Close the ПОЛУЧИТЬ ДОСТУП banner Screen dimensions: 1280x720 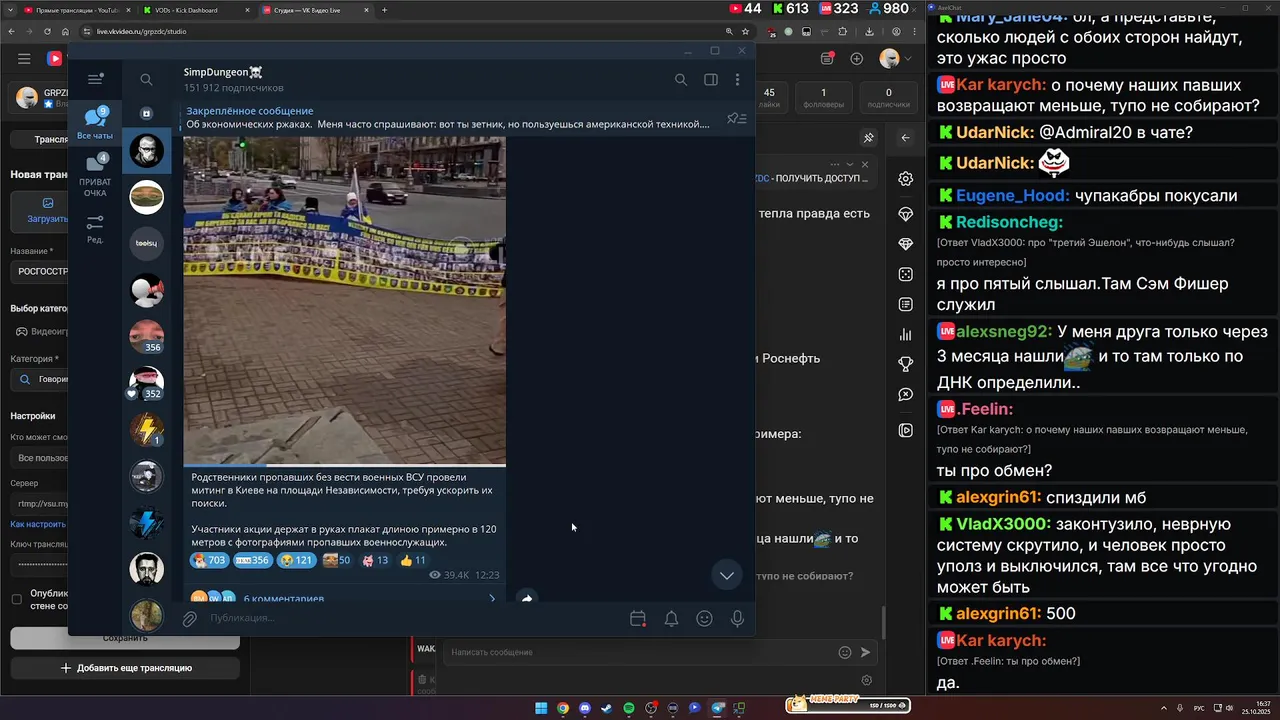(x=865, y=164)
